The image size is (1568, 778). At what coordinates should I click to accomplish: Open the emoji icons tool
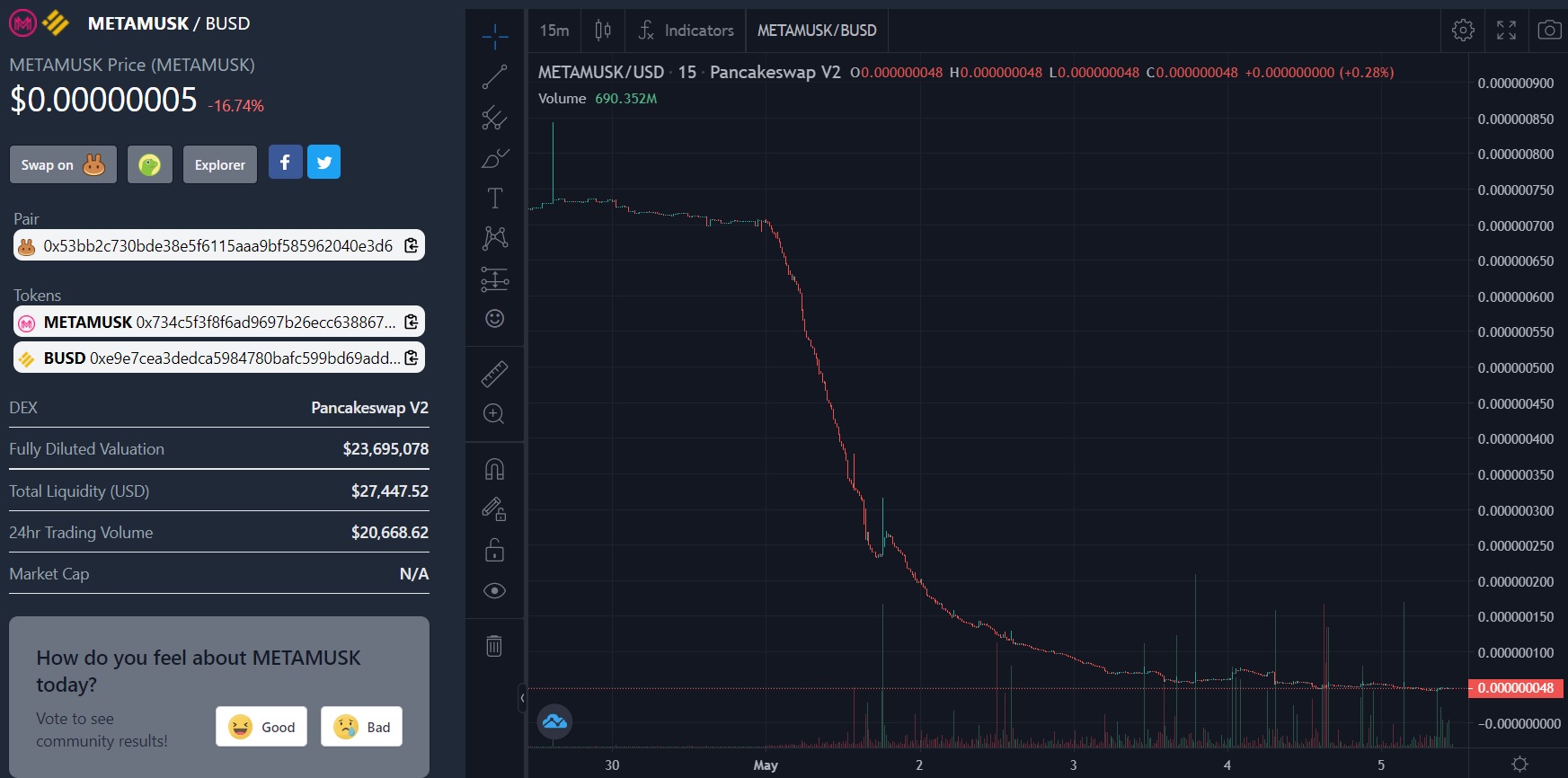[494, 319]
